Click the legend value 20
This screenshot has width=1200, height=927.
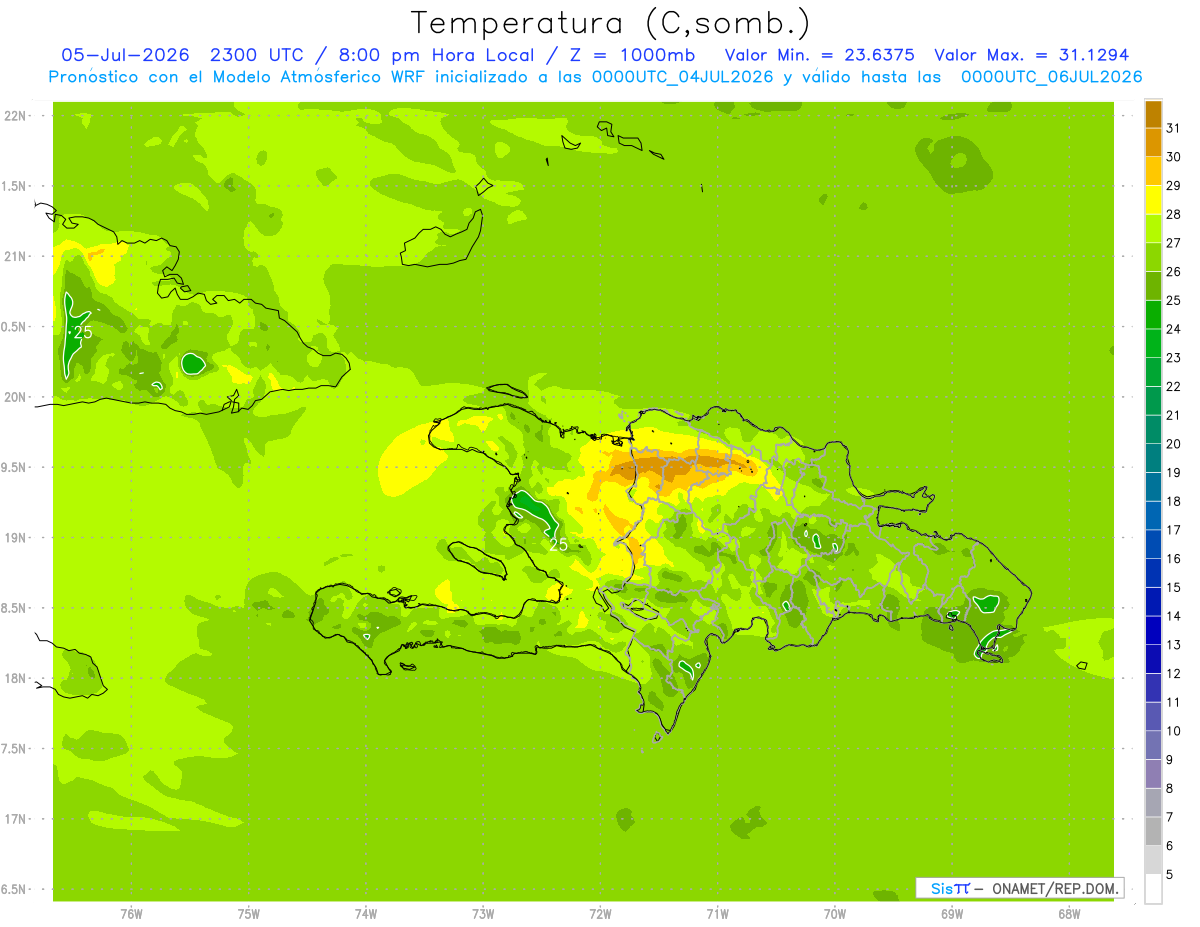point(1174,444)
